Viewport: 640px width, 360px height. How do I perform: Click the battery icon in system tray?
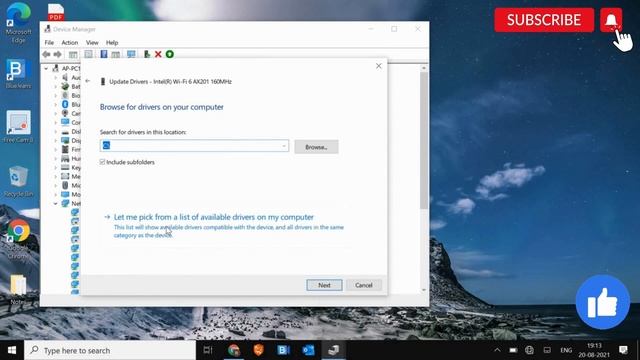(x=513, y=350)
